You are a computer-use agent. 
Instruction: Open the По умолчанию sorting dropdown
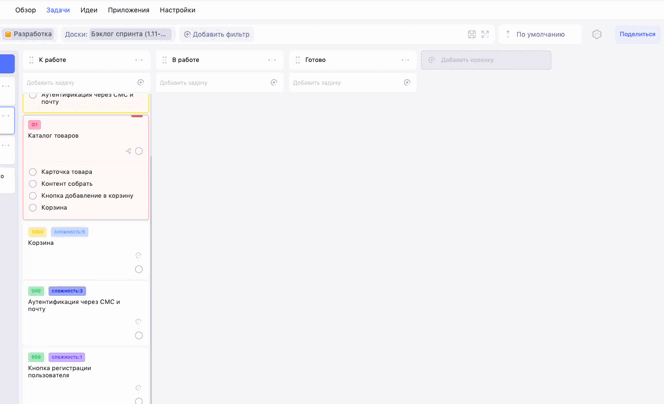click(540, 34)
